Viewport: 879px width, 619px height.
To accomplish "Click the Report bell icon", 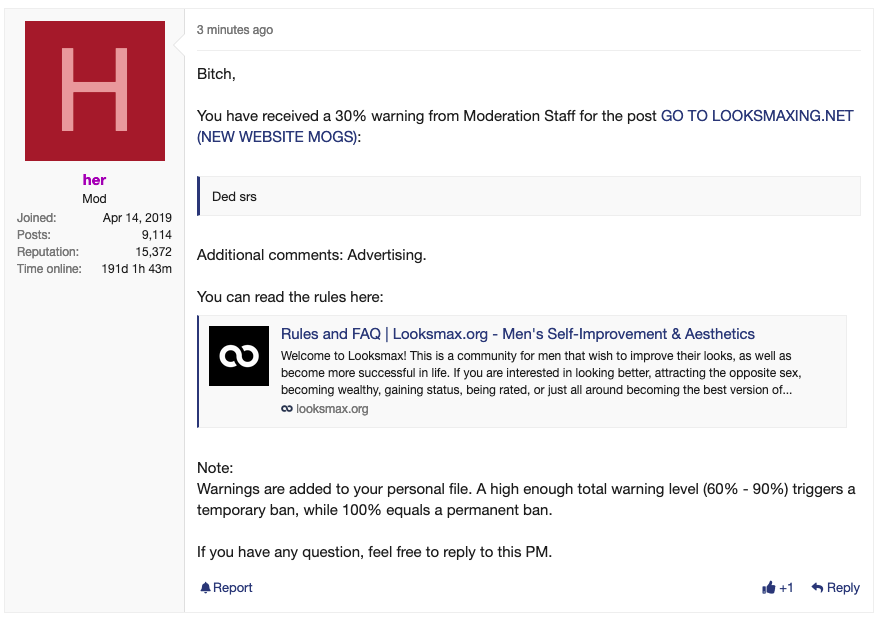I will coord(205,587).
